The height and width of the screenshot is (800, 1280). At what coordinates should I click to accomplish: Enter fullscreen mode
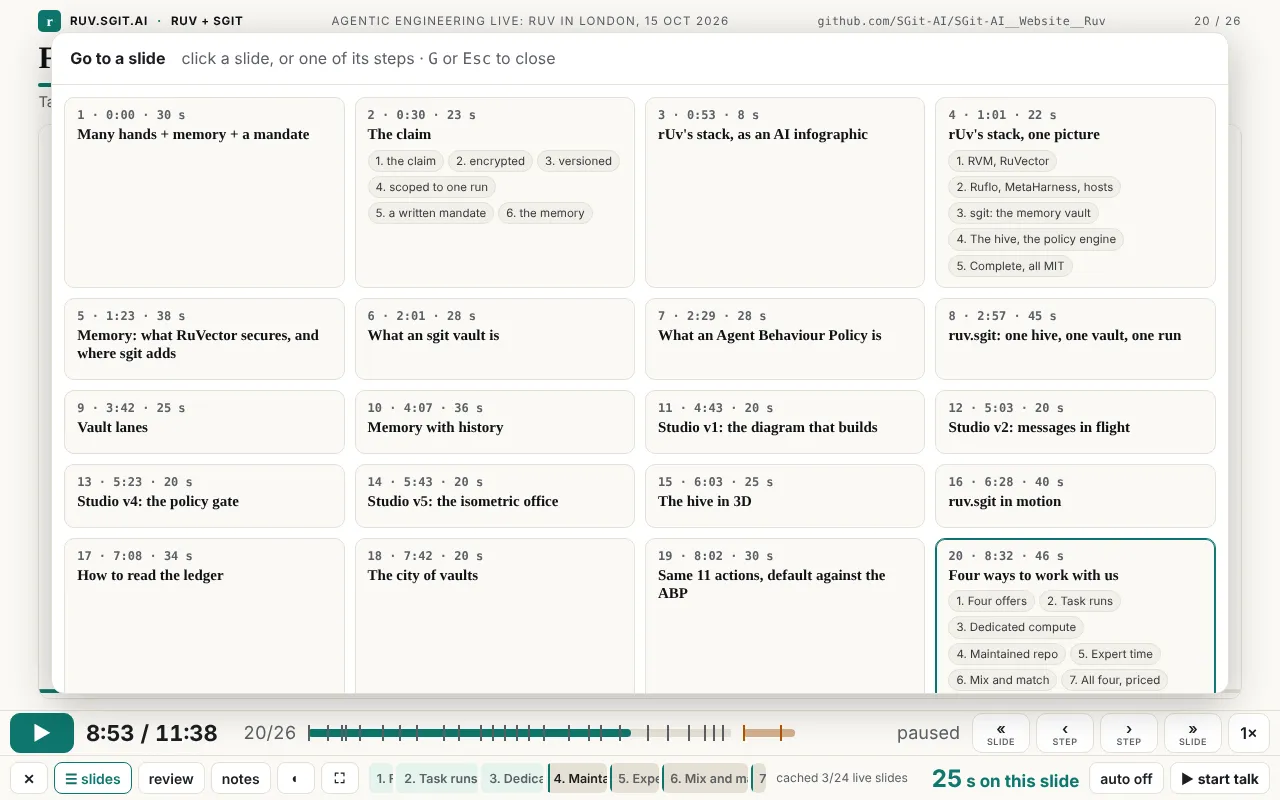point(339,779)
